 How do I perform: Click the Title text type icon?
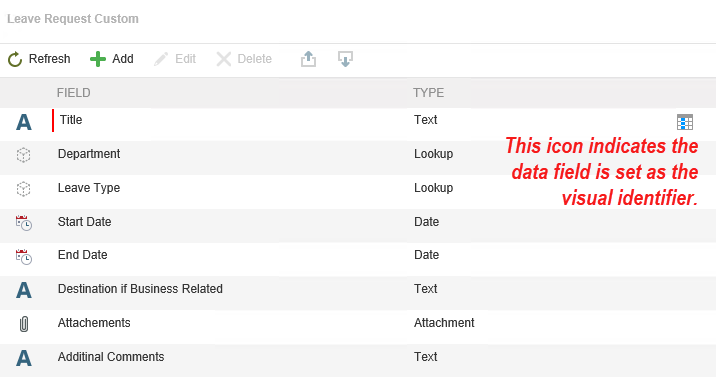[x=24, y=122]
